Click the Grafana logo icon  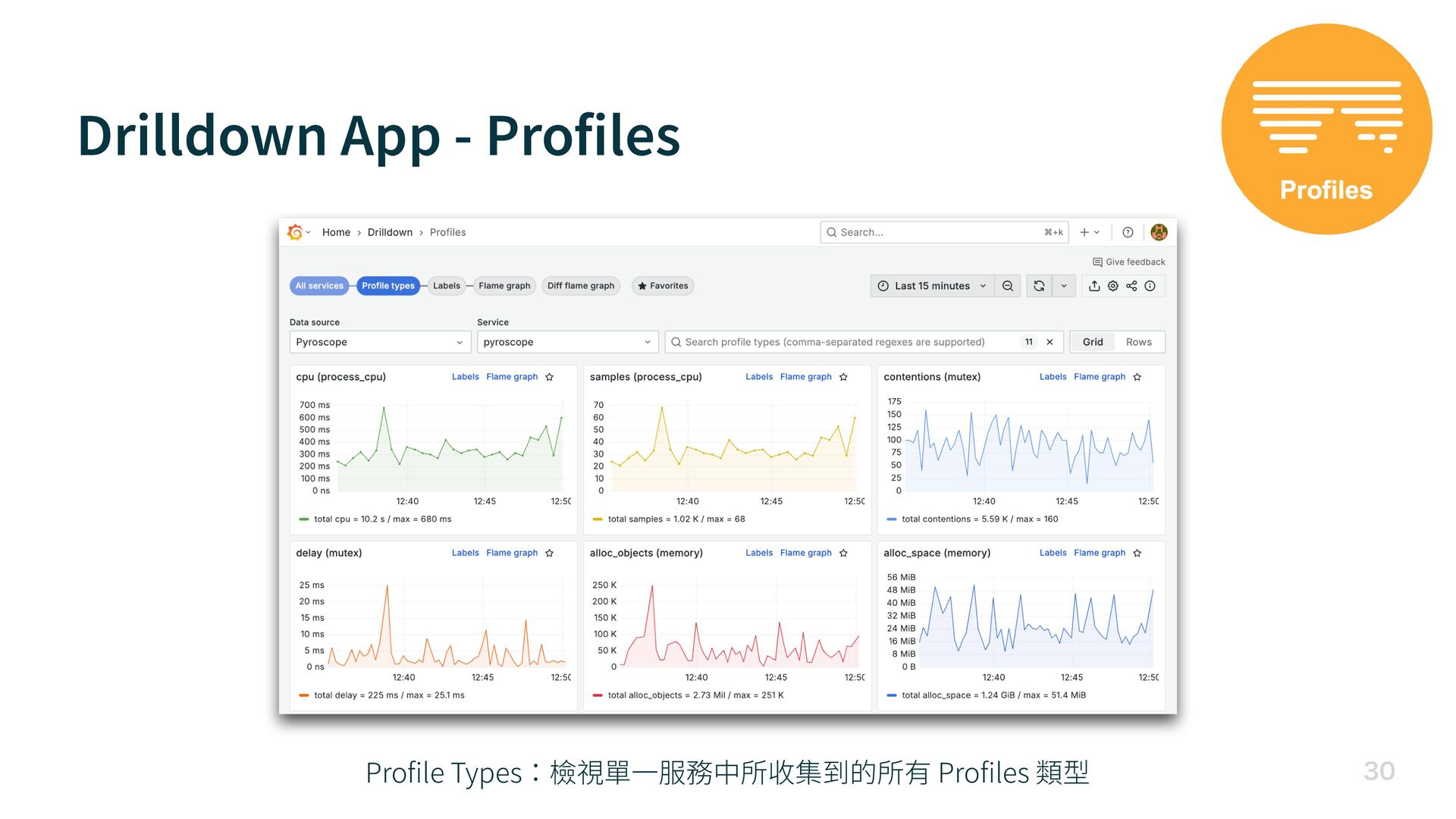point(295,232)
